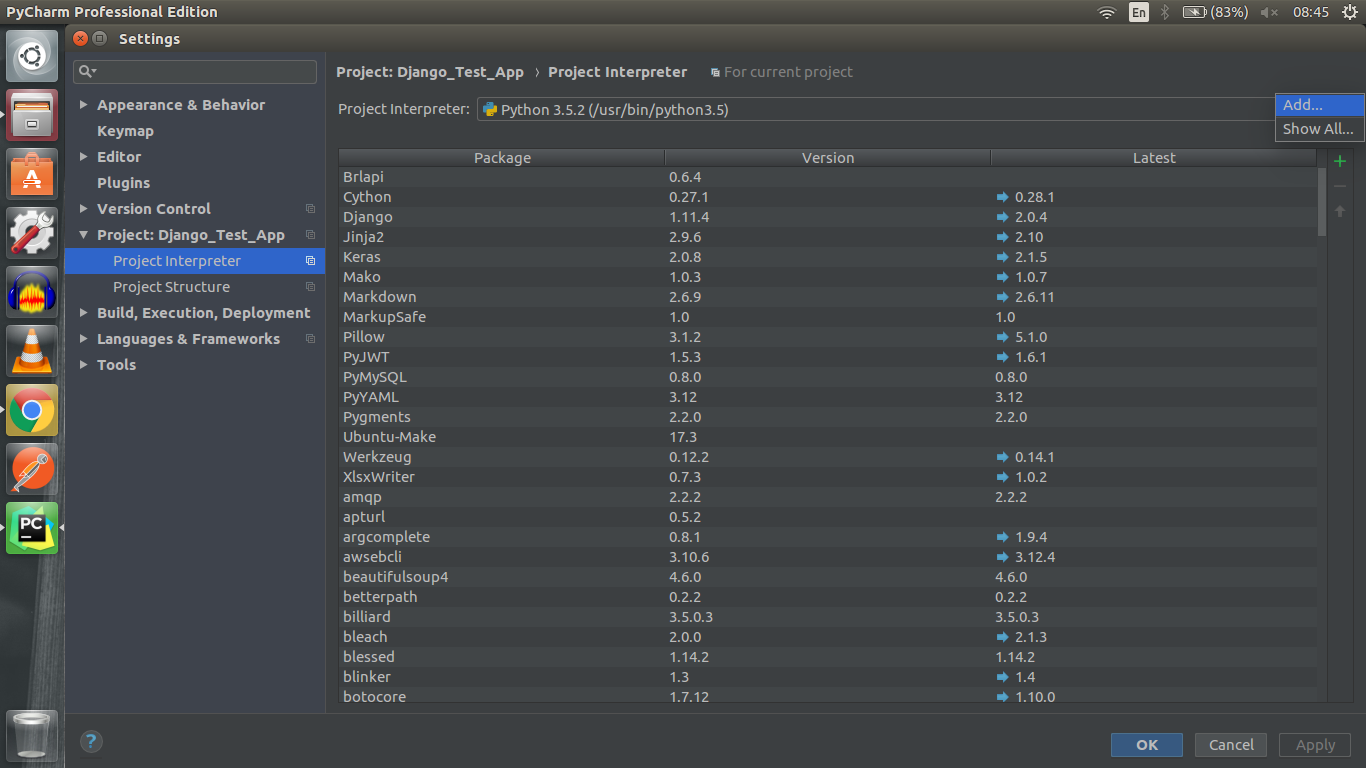Click the project-level icon beside Project: Django_Test_App
The height and width of the screenshot is (768, 1366).
tap(310, 235)
